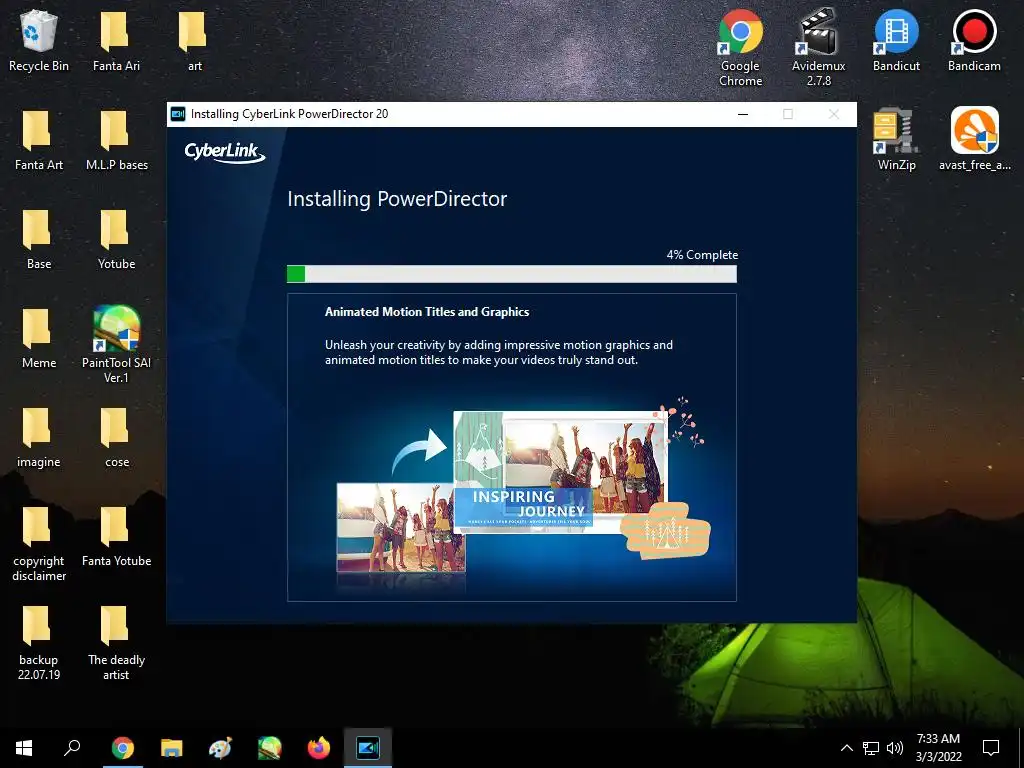Select the Base folder

pyautogui.click(x=39, y=240)
